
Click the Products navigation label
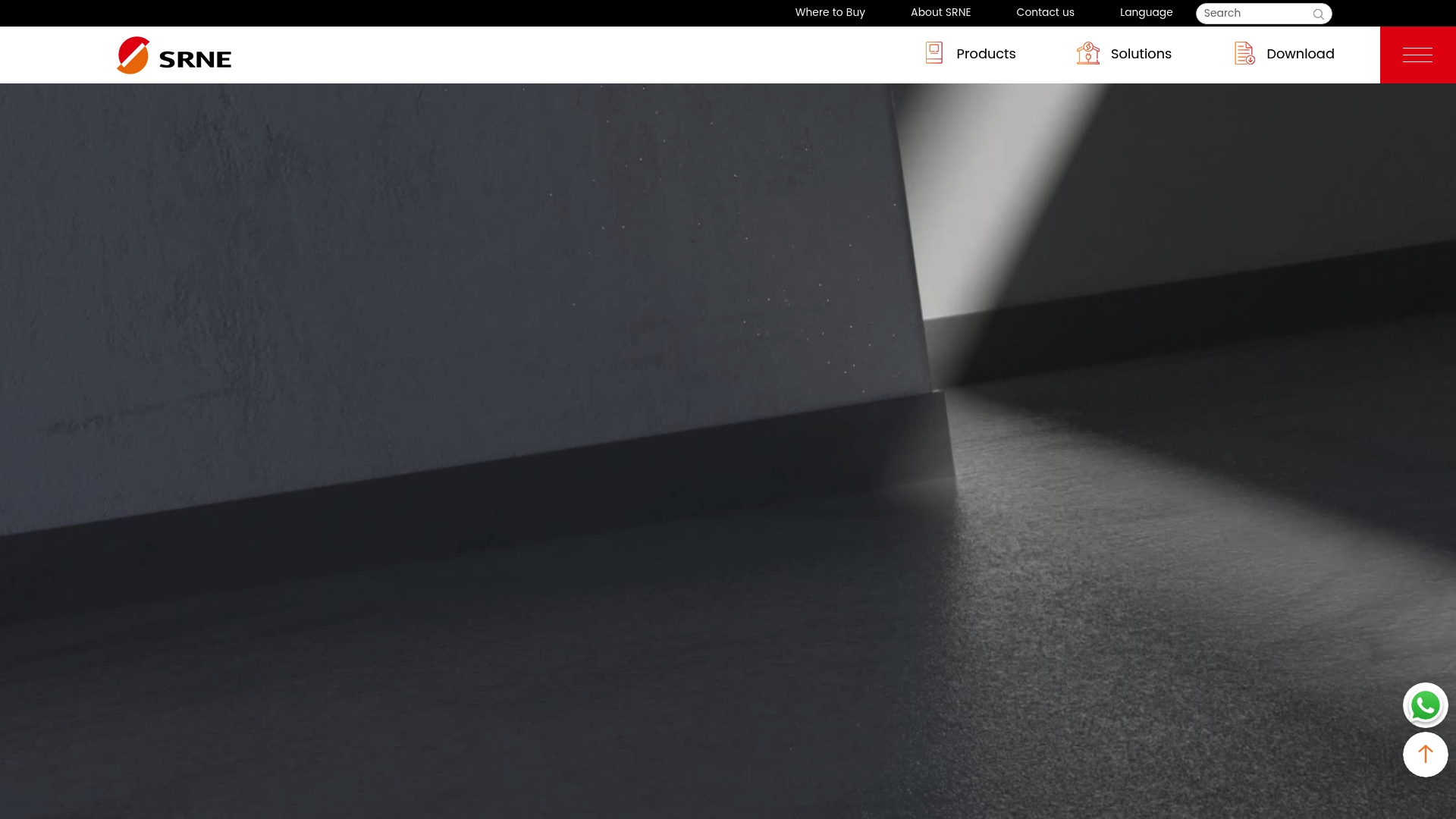coord(986,54)
